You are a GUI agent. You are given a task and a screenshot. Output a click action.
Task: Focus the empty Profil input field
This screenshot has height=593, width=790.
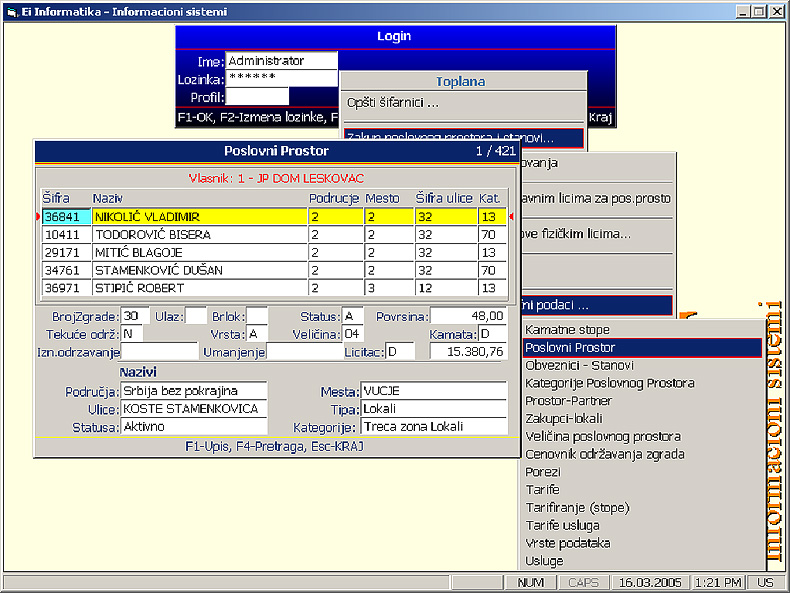257,97
